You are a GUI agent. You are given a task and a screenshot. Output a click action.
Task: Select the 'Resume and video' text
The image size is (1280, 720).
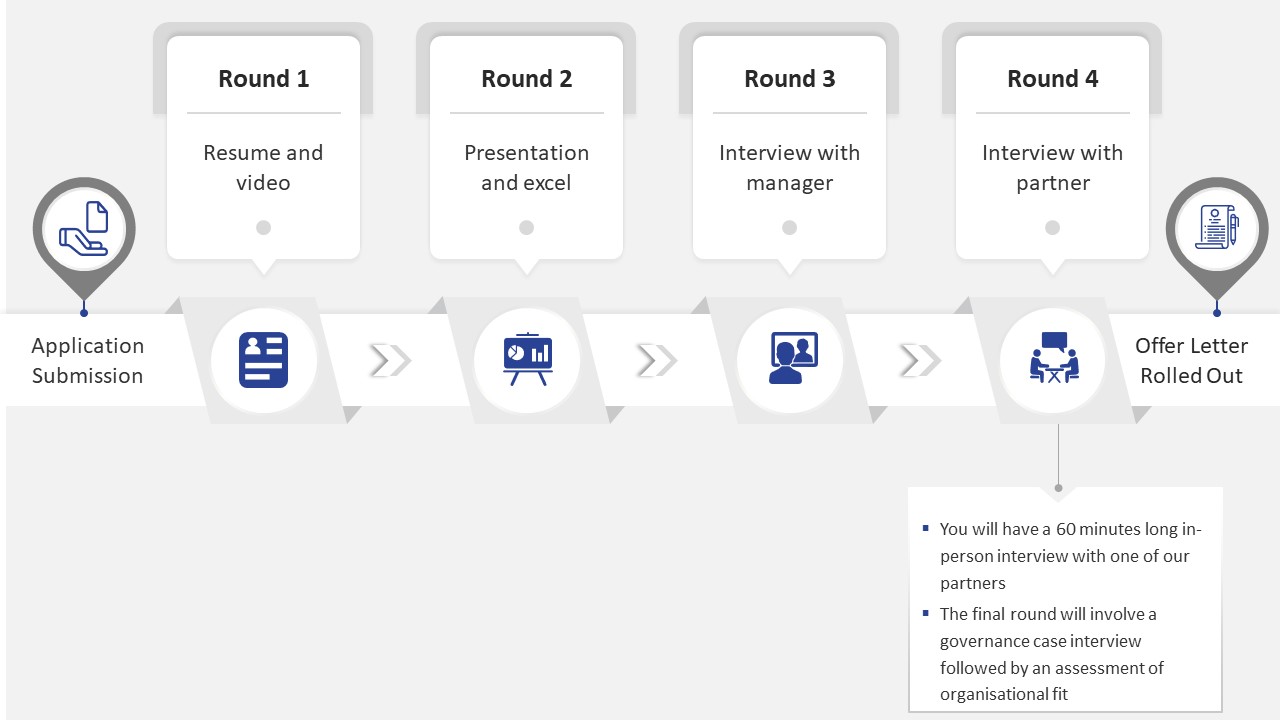coord(263,168)
